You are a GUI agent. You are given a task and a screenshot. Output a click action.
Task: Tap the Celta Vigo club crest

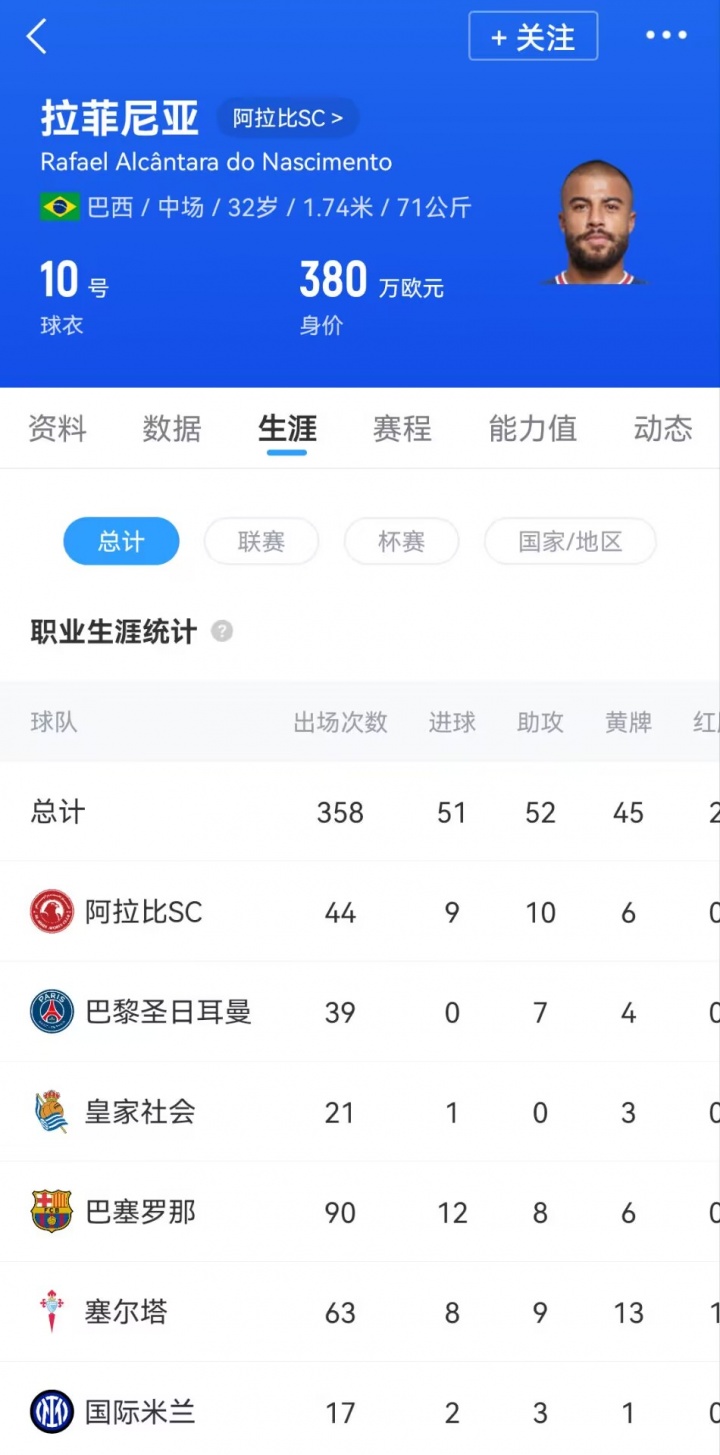(x=52, y=1312)
